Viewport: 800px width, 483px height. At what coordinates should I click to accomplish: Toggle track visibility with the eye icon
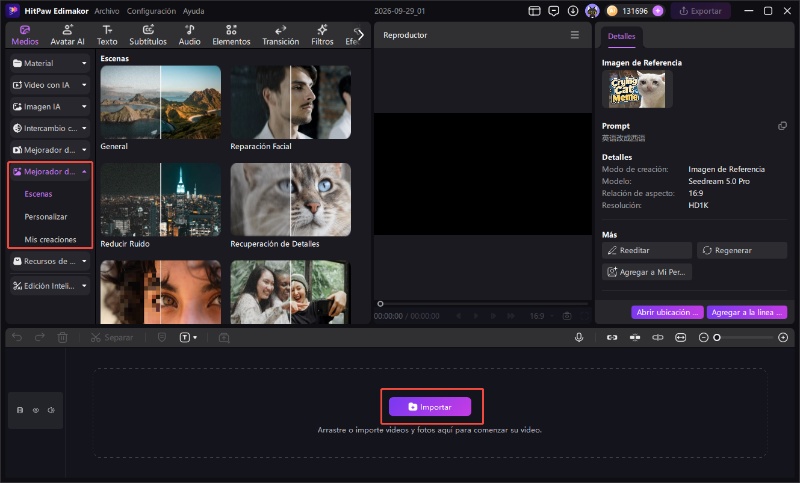(36, 410)
